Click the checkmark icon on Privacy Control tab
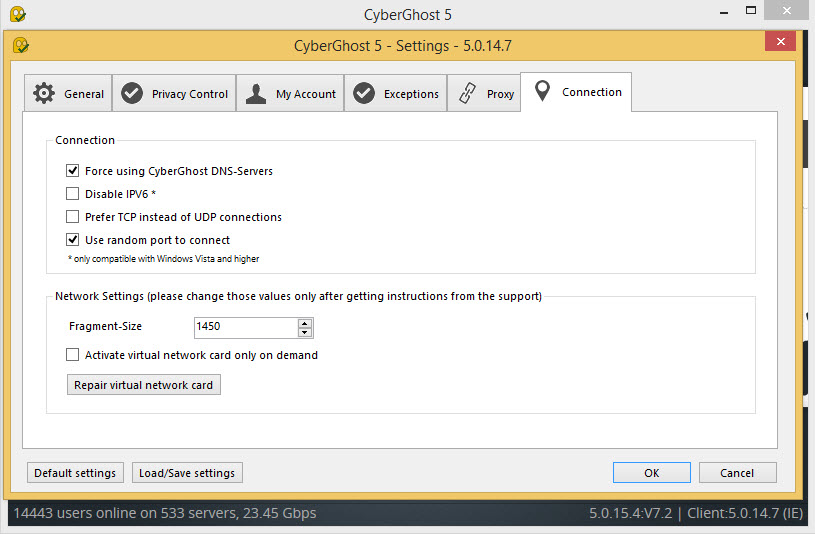The width and height of the screenshot is (815, 534). [x=132, y=94]
